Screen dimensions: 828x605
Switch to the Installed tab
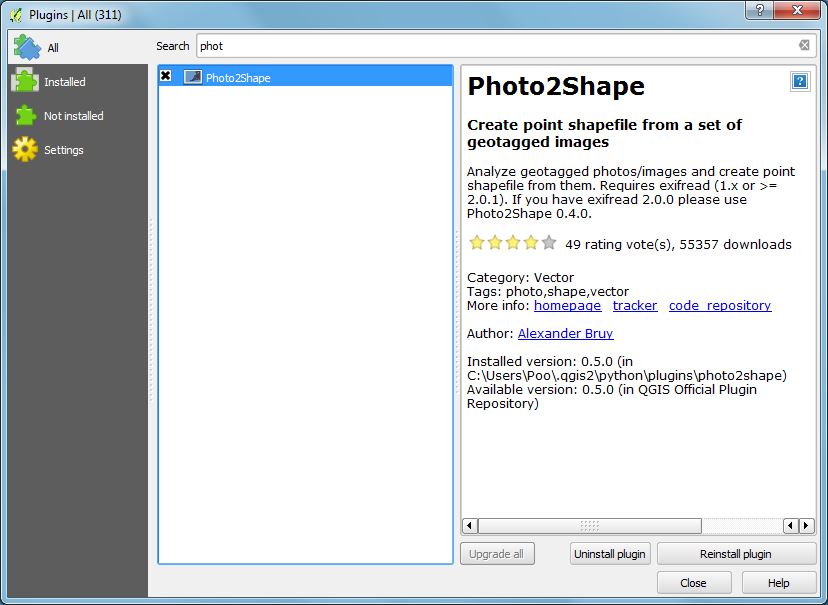(x=78, y=81)
